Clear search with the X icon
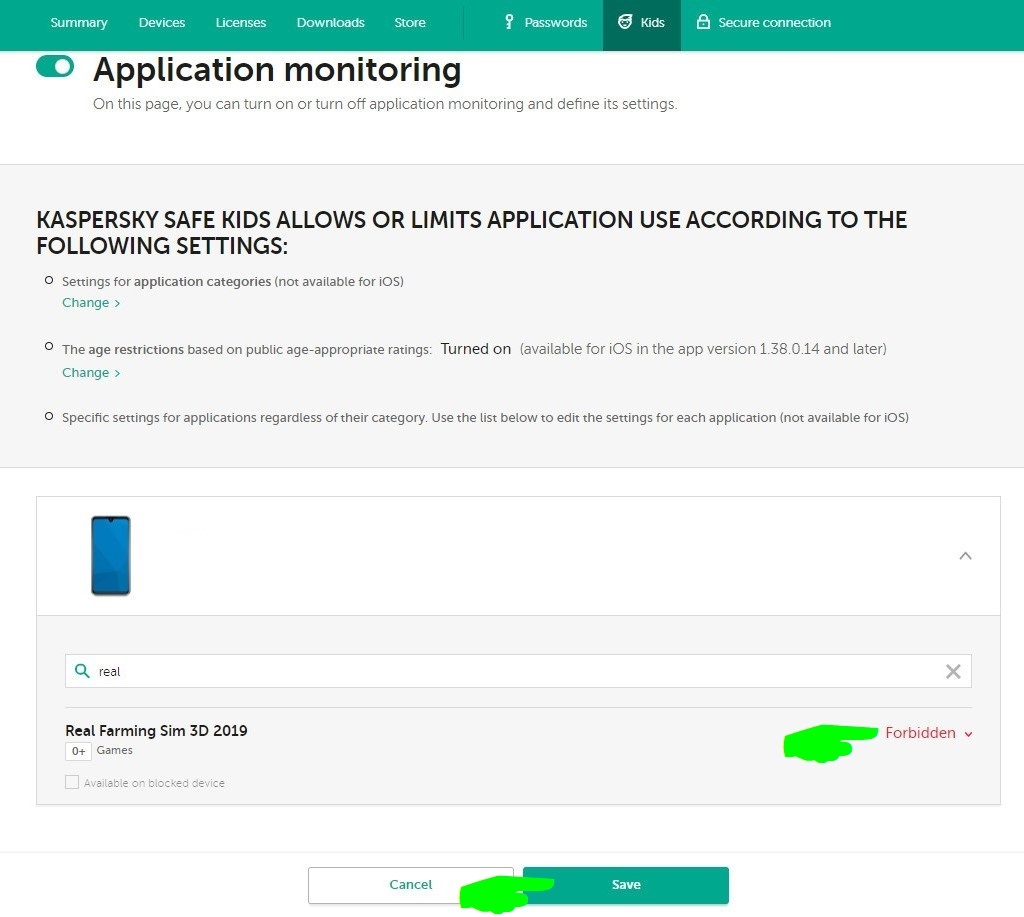This screenshot has width=1024, height=917. point(953,671)
